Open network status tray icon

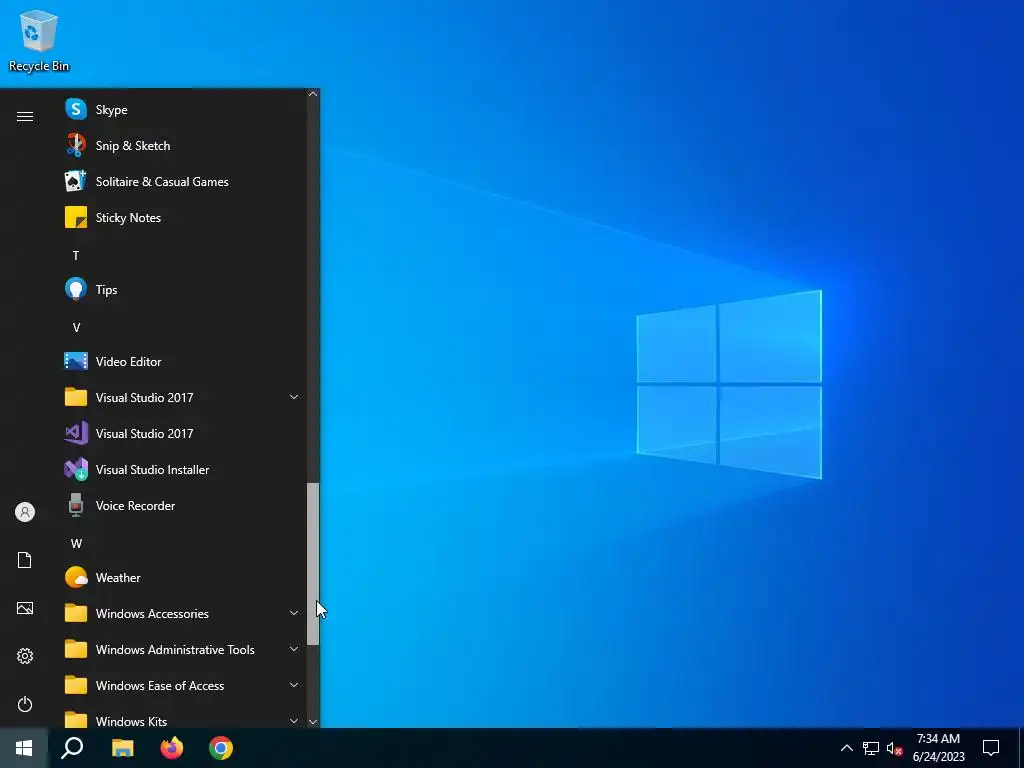(871, 748)
